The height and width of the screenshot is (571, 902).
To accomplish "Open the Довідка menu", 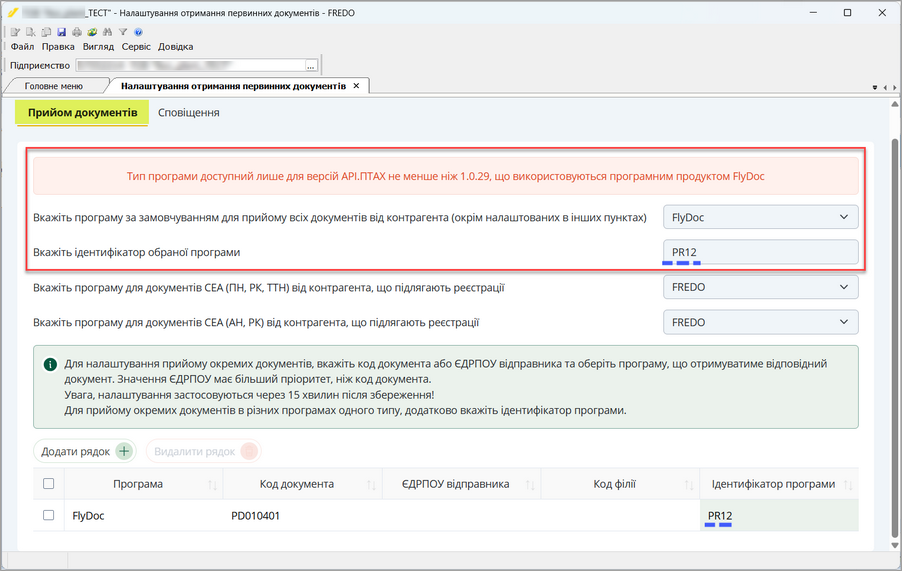I will pyautogui.click(x=175, y=47).
